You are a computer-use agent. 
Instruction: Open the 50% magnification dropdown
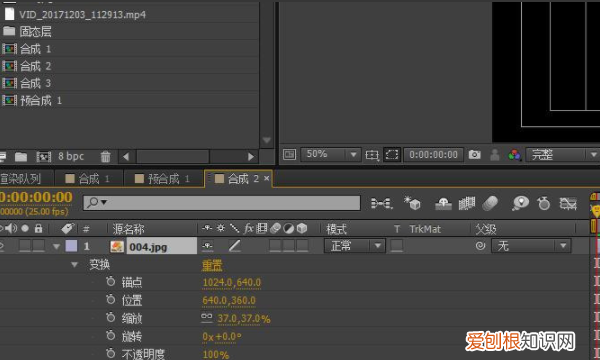click(x=331, y=155)
